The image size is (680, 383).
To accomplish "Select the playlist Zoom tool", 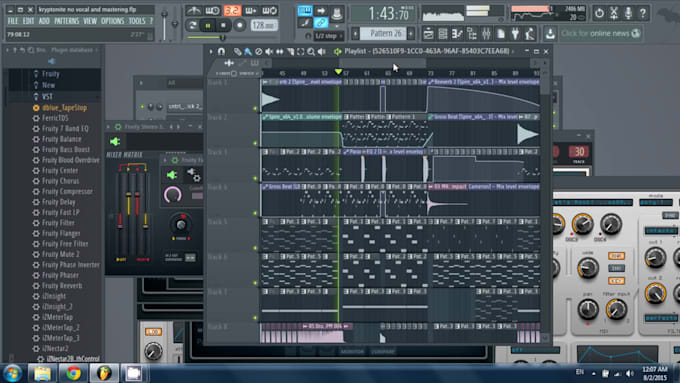I will [311, 52].
